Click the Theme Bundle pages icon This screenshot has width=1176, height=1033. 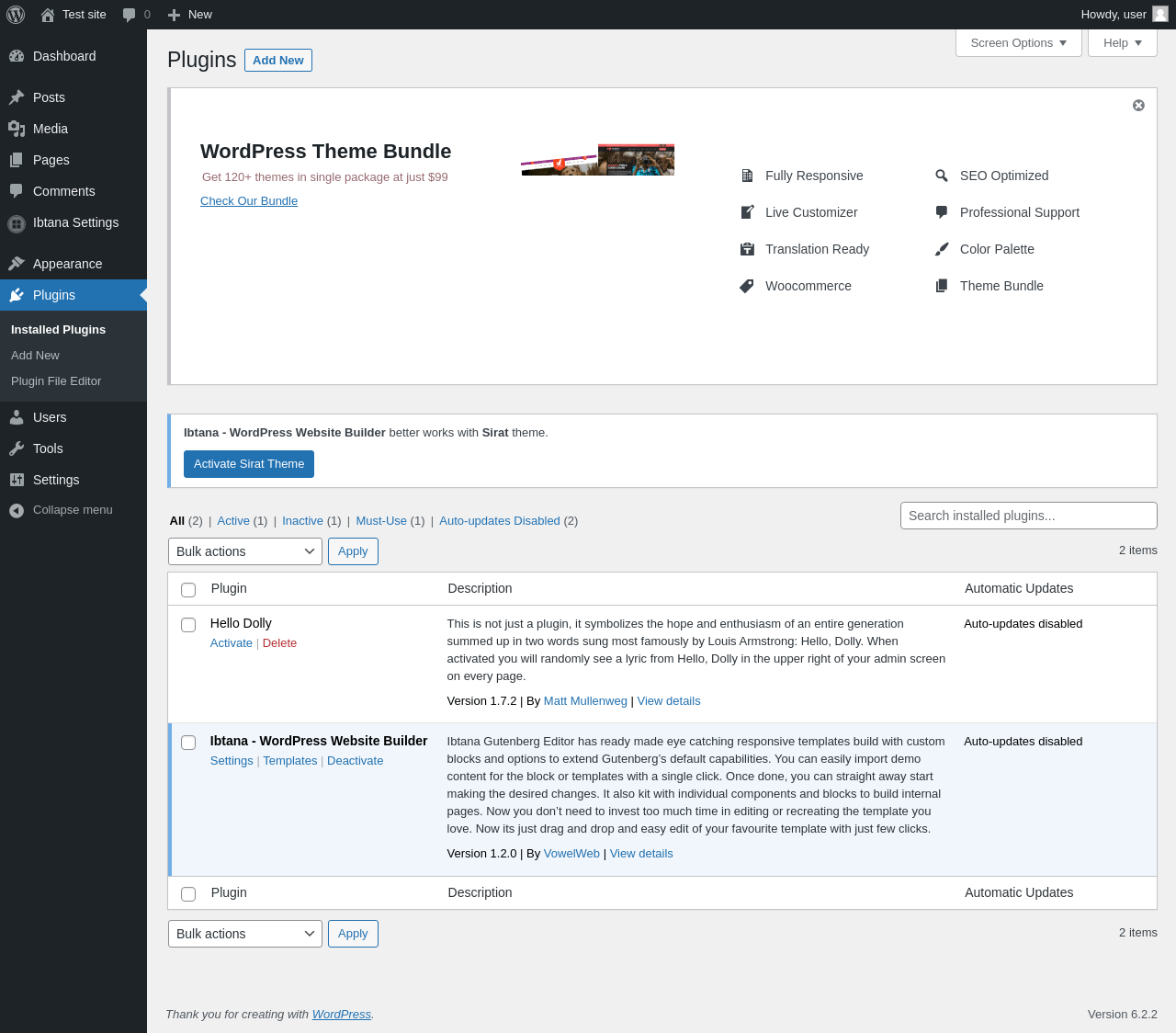tap(942, 286)
